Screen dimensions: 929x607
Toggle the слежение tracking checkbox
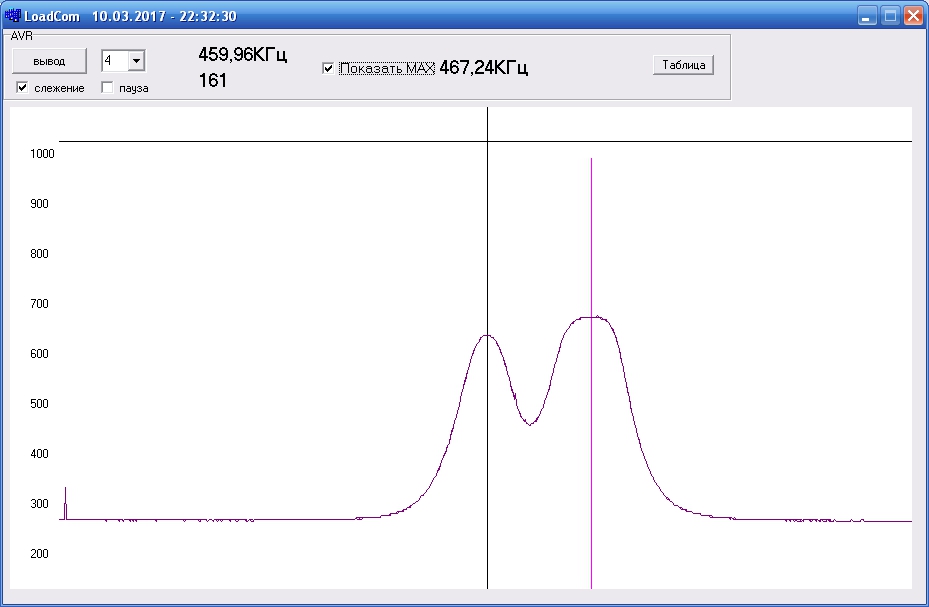[22, 88]
